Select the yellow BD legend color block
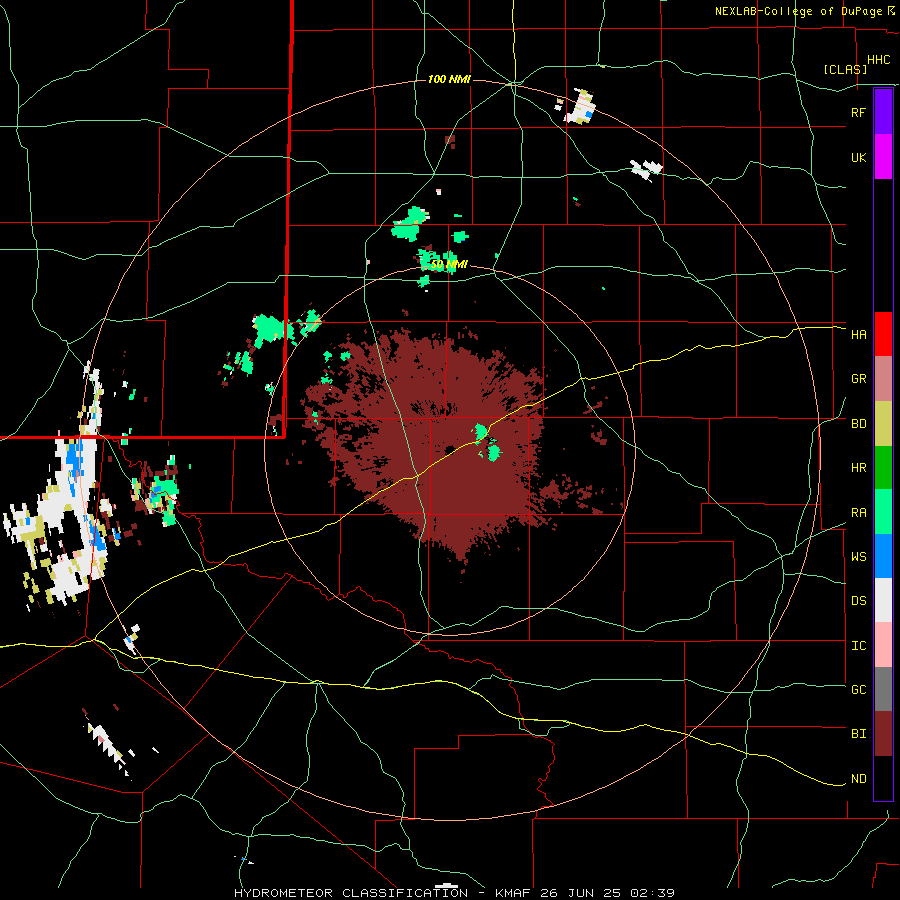Image resolution: width=900 pixels, height=900 pixels. coord(883,424)
